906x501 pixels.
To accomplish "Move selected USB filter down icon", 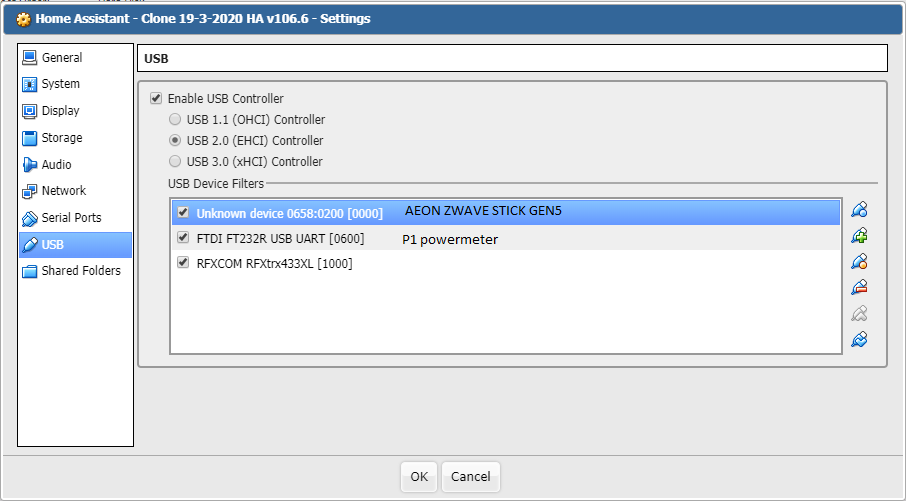I will (x=859, y=339).
